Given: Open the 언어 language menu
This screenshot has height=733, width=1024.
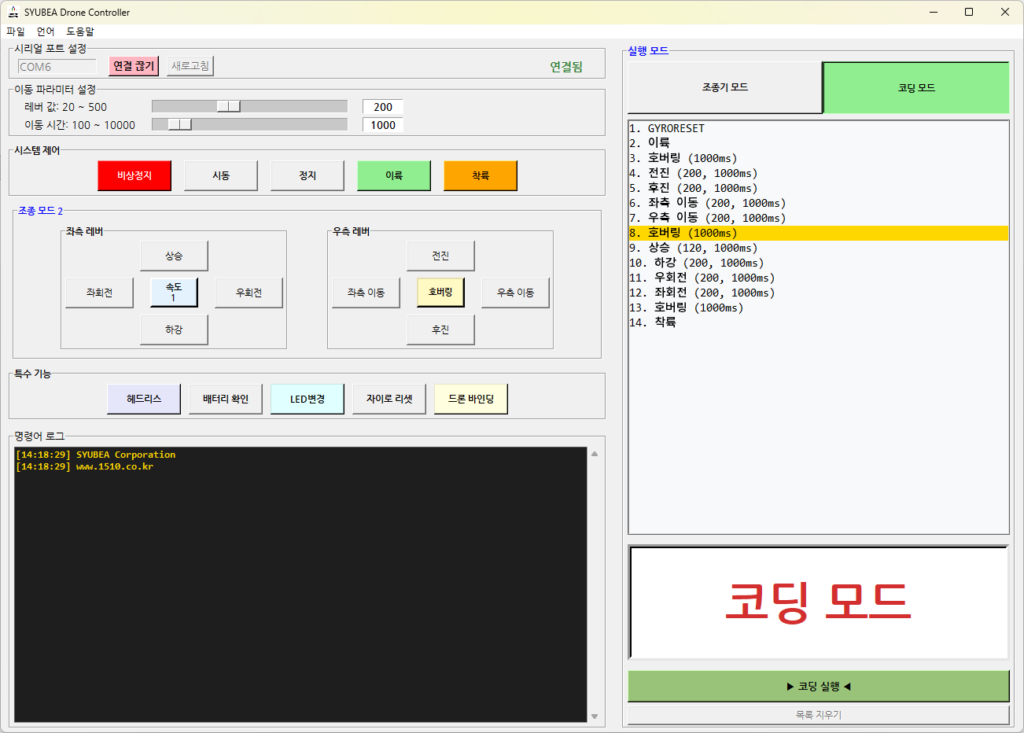Looking at the screenshot, I should 46,31.
